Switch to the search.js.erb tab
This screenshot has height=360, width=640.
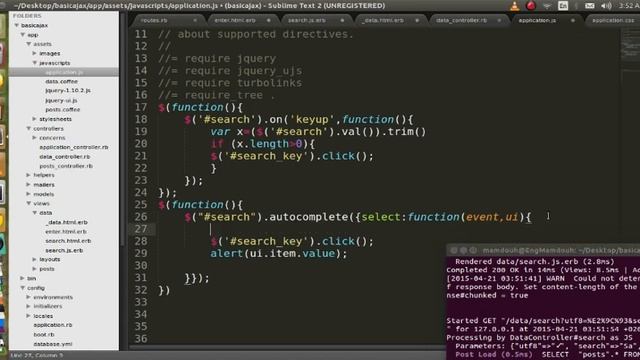307,20
